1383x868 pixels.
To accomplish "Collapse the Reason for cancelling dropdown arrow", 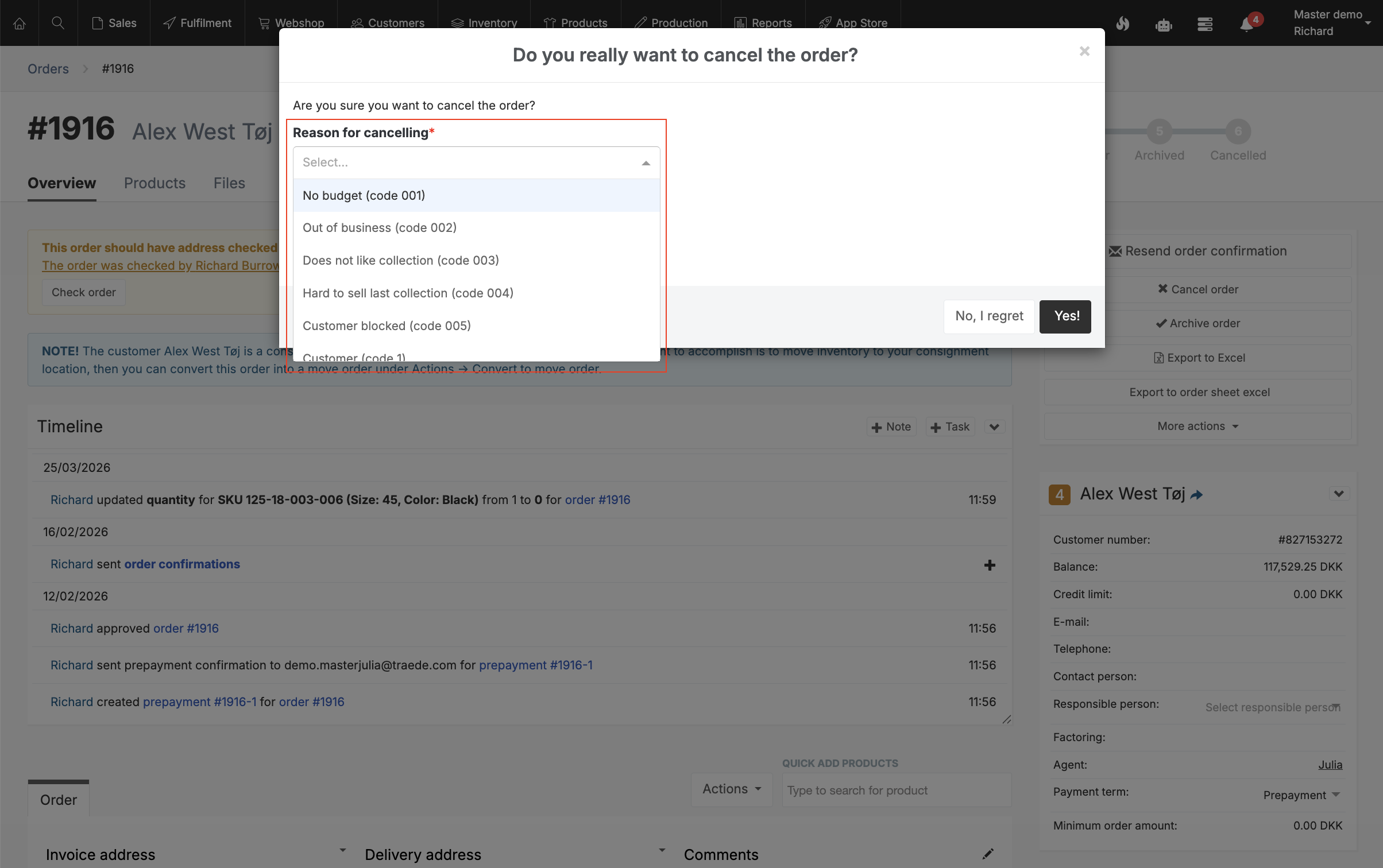I will click(646, 163).
